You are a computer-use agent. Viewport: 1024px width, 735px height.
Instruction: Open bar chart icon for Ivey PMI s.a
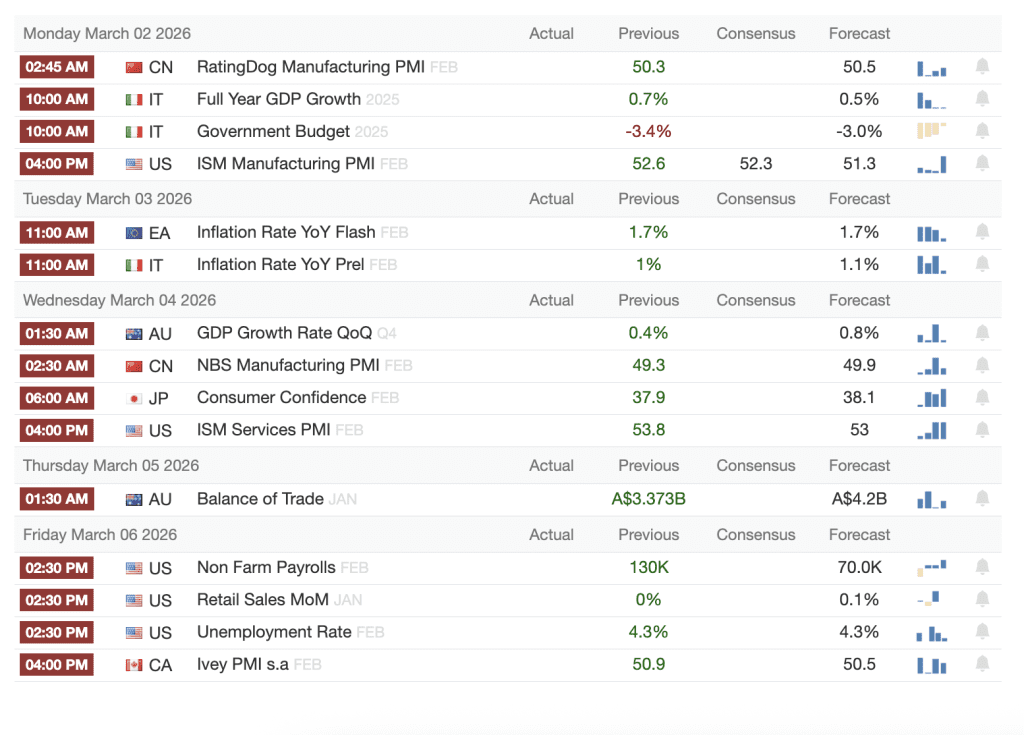[x=931, y=665]
